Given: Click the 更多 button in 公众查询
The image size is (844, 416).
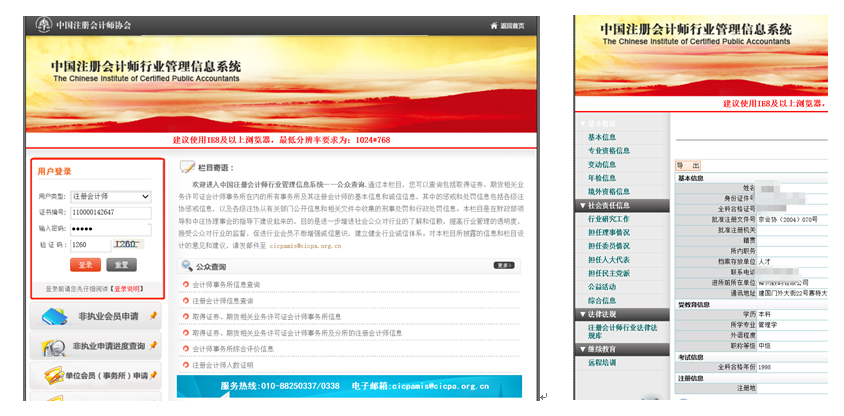Looking at the screenshot, I should tap(504, 266).
